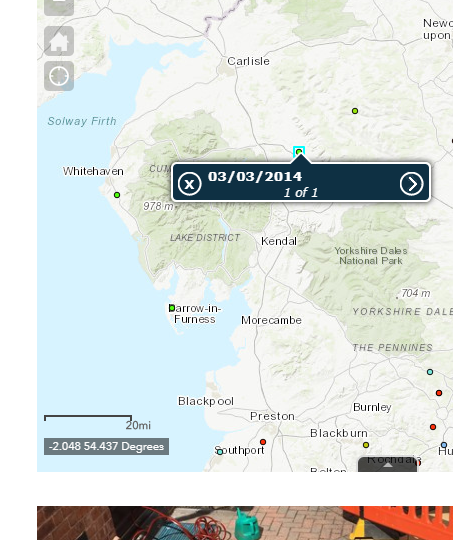Viewport: 453px width, 540px height.
Task: Close the 03/03/2014 popup
Action: click(189, 184)
